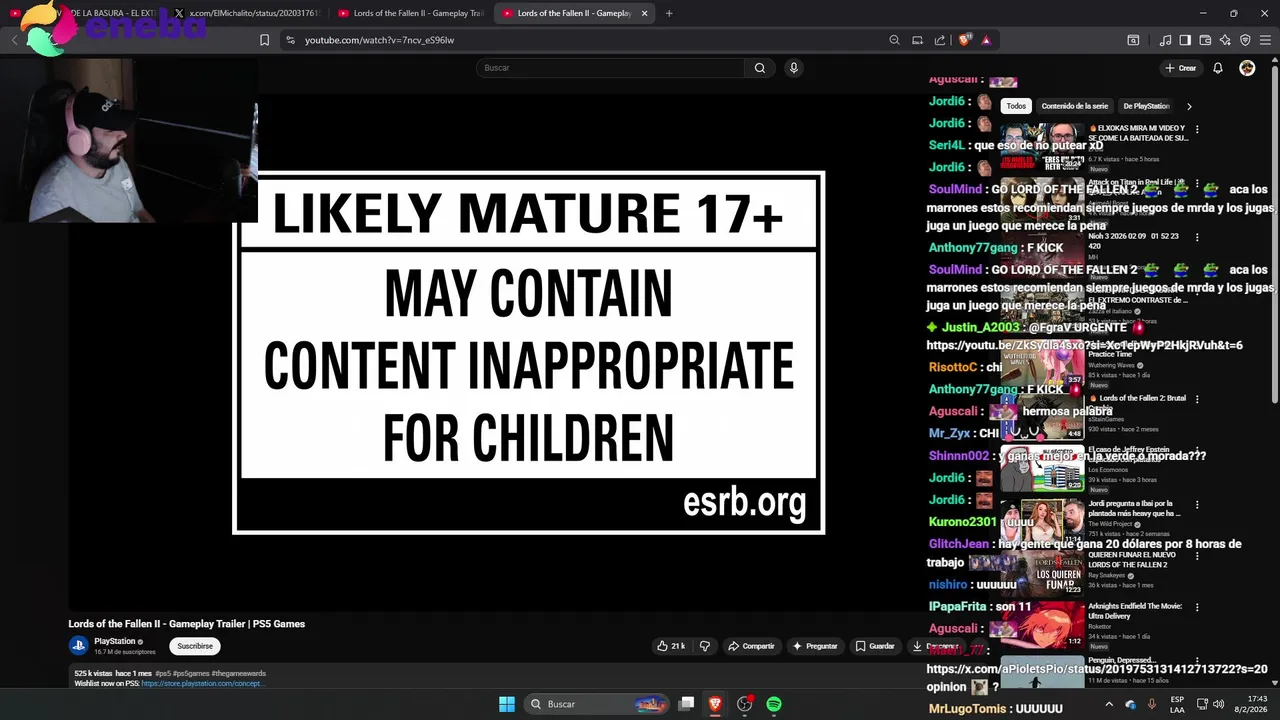This screenshot has height=720, width=1280.
Task: Click the zoom magnifier in address bar
Action: (894, 40)
